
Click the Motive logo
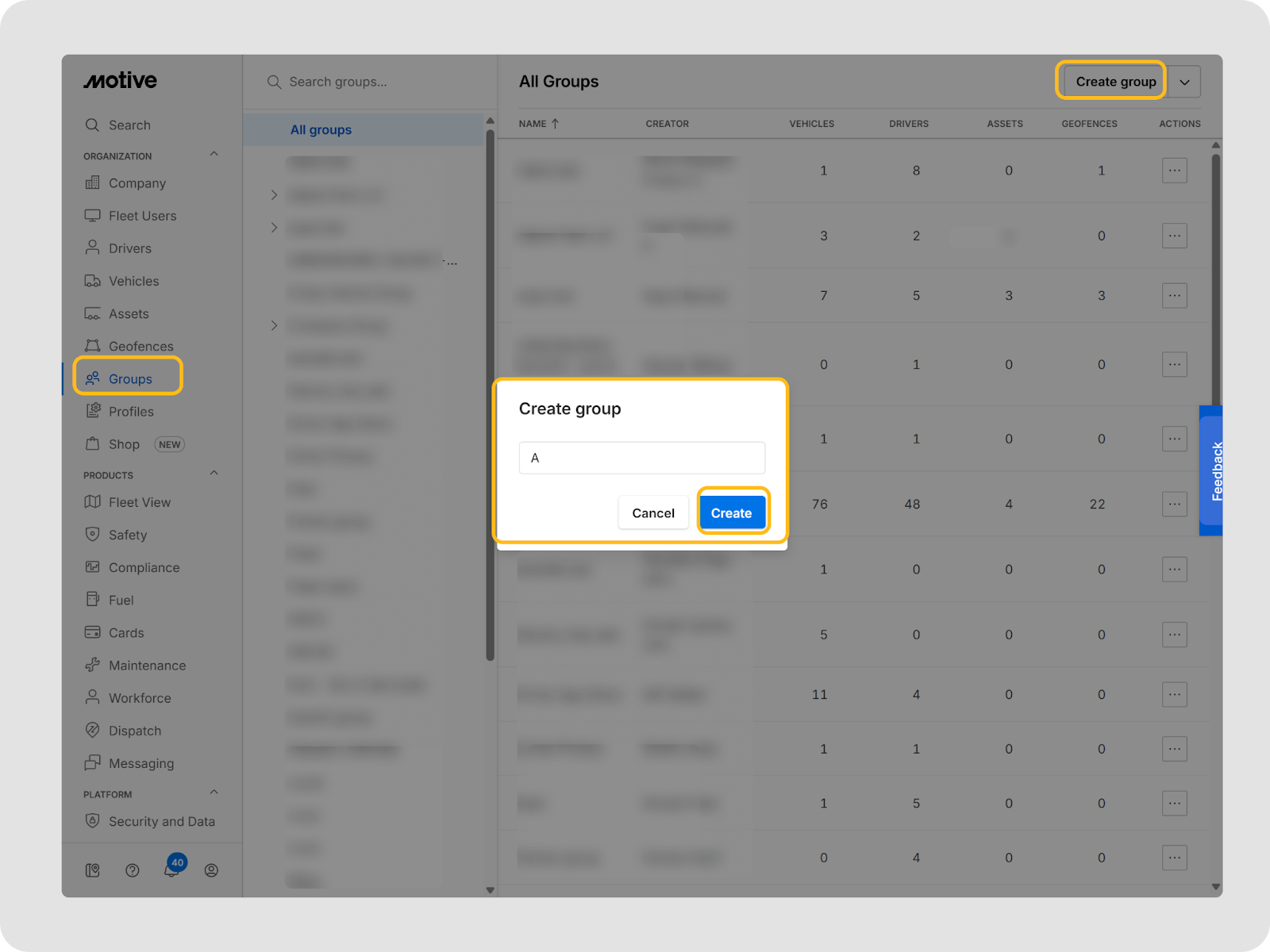(x=121, y=81)
